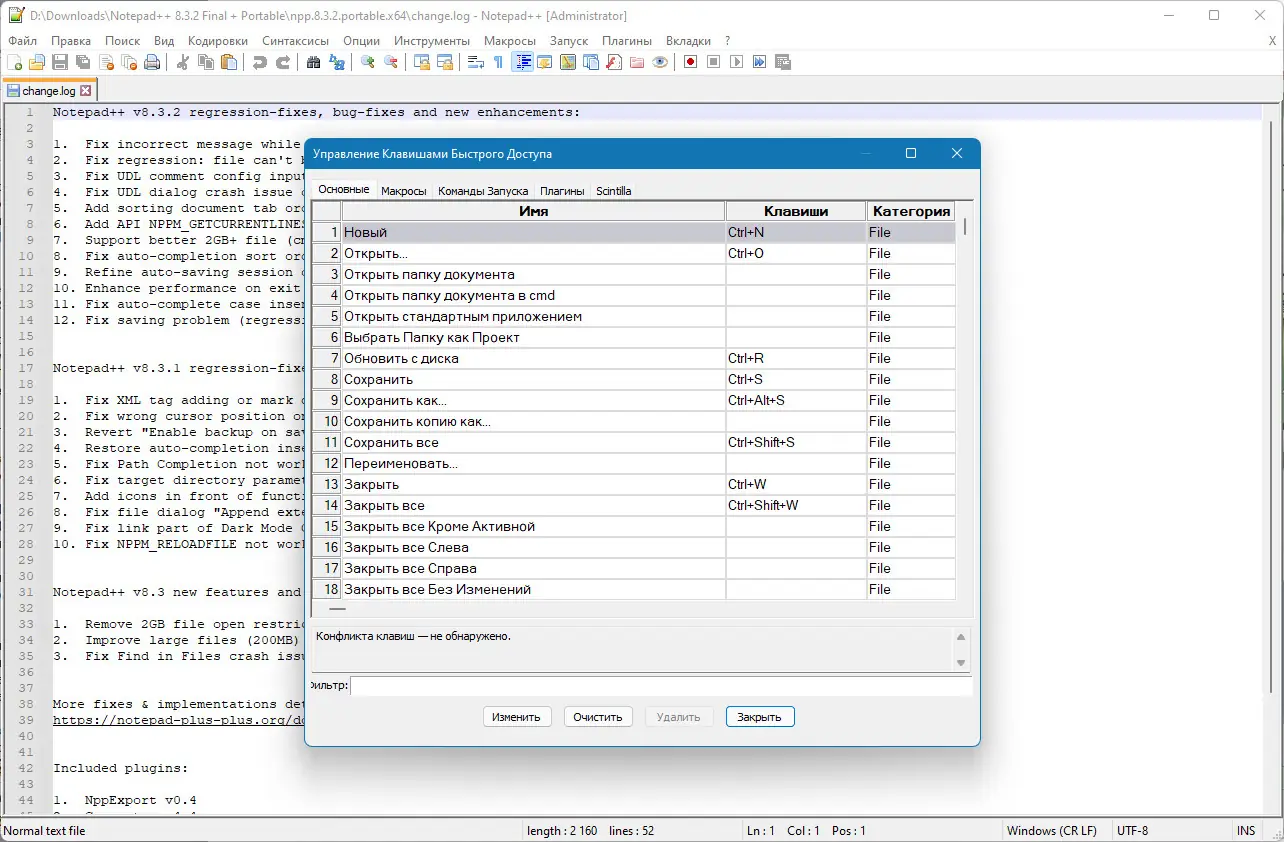Screen dimensions: 1284x842
Task: Click the Cut scissors icon
Action: pos(183,62)
